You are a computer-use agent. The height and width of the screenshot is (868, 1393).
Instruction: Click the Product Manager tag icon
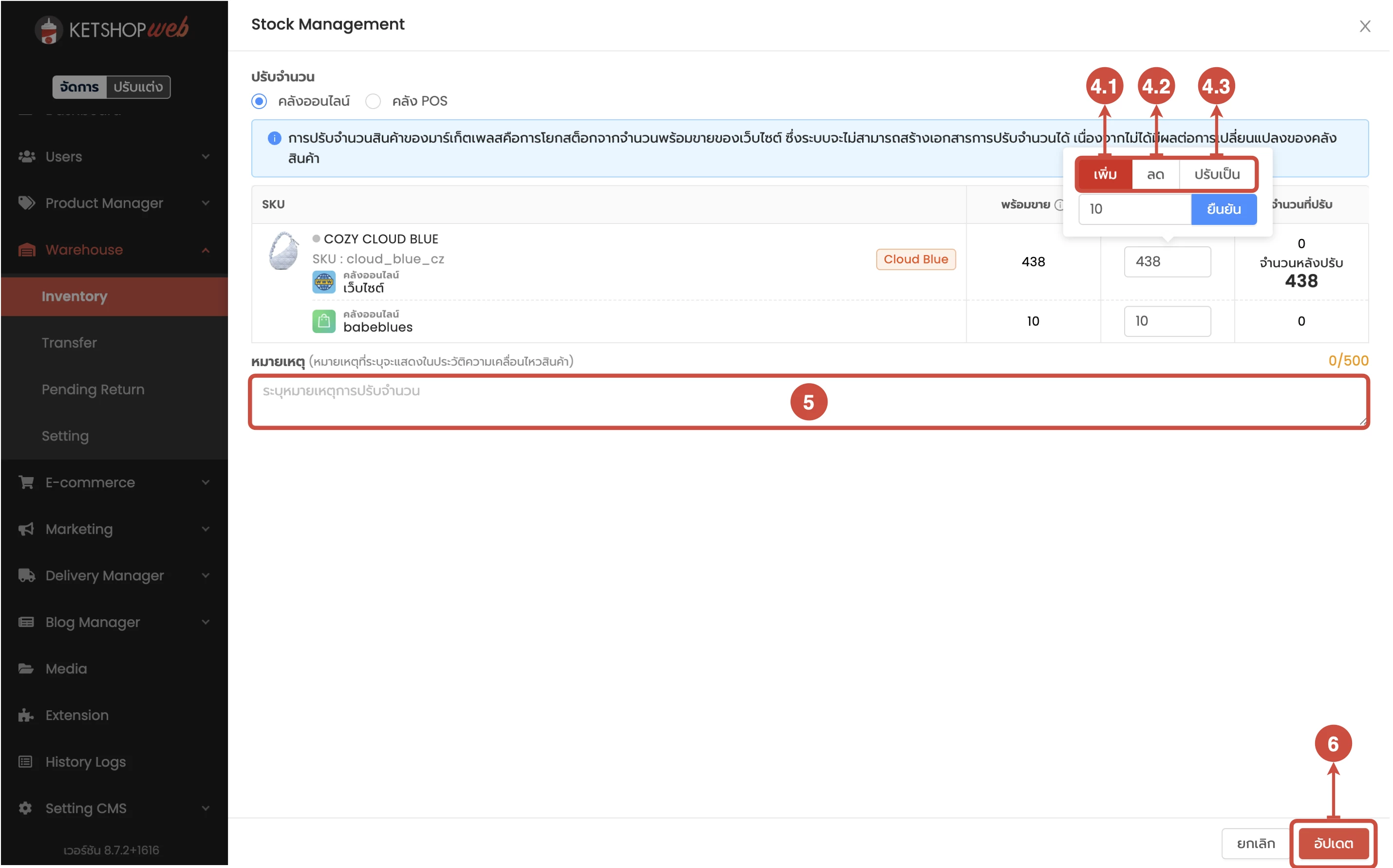tap(26, 203)
